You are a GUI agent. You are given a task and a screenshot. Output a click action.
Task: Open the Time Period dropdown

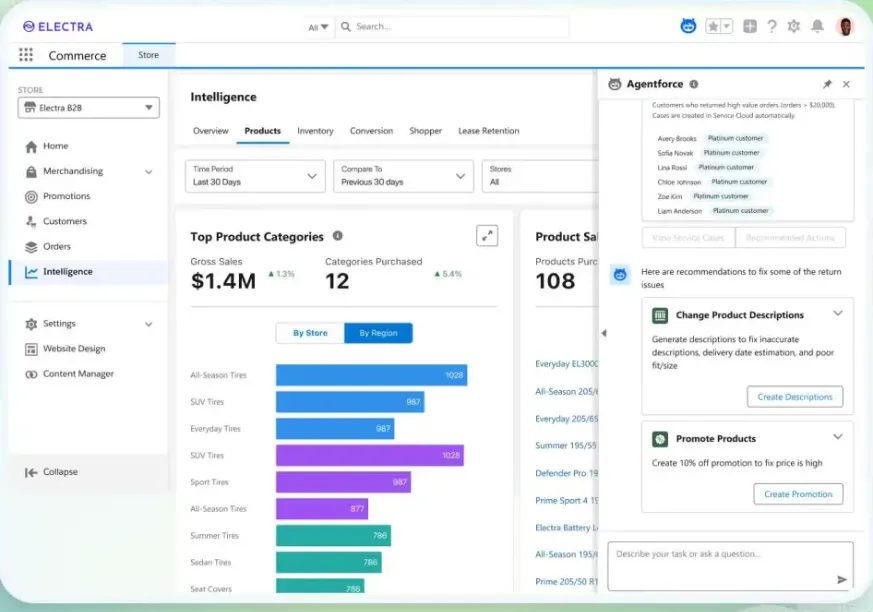tap(255, 176)
